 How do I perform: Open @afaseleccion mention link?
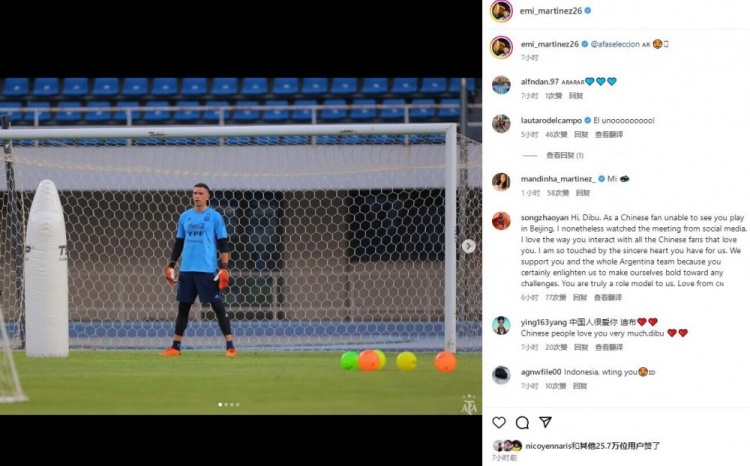(615, 44)
